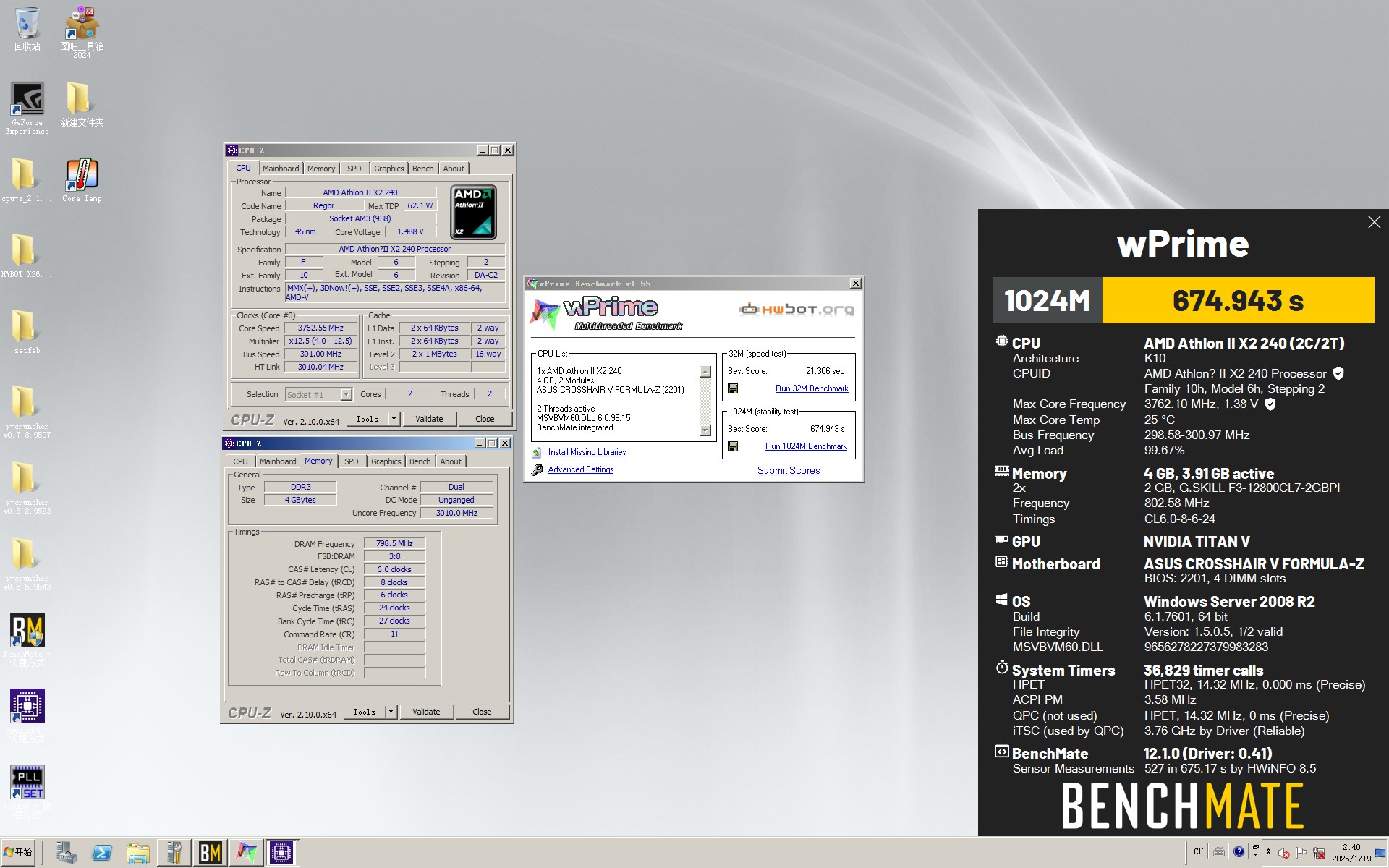This screenshot has width=1389, height=868.
Task: Click Validate in upper CPU-Z window
Action: (429, 419)
